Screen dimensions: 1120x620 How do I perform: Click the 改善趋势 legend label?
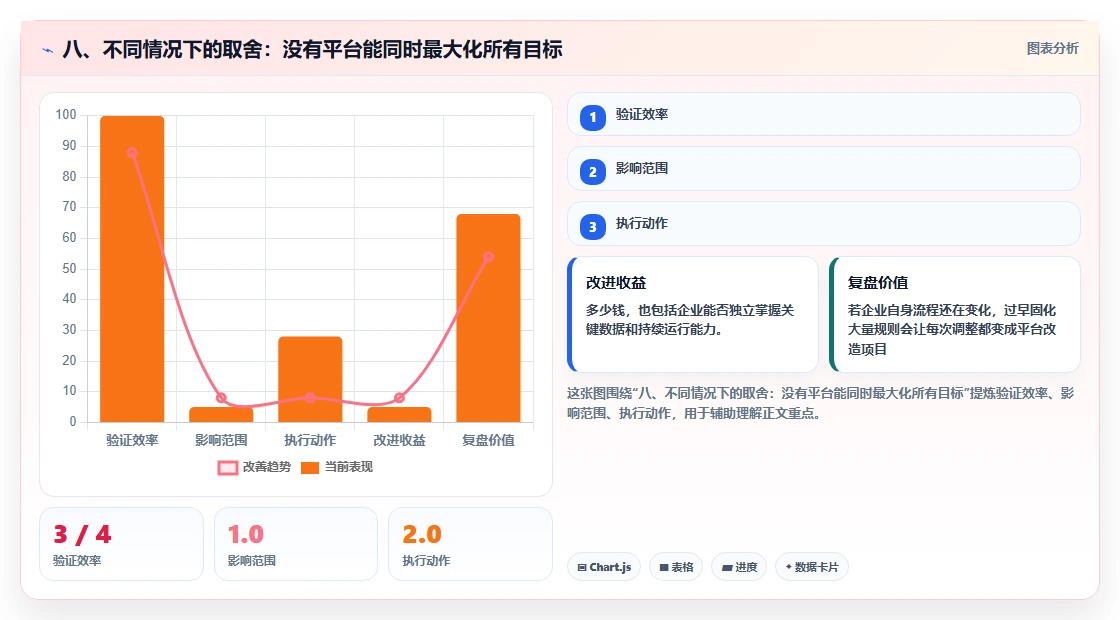pyautogui.click(x=267, y=467)
